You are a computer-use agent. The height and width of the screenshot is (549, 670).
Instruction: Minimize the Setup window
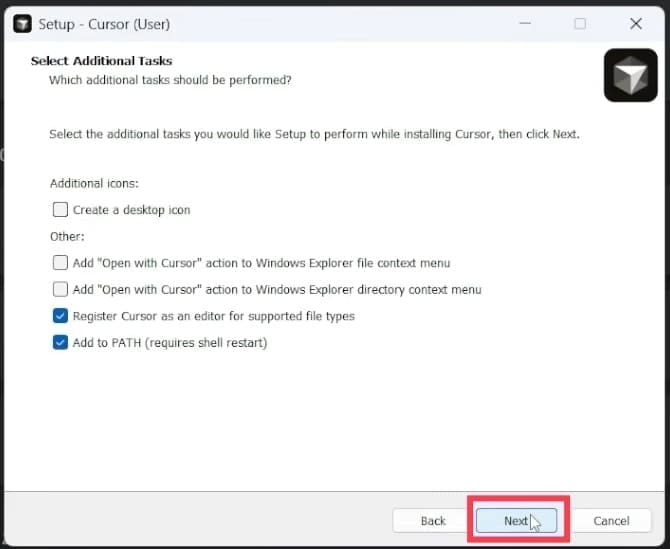[x=525, y=24]
